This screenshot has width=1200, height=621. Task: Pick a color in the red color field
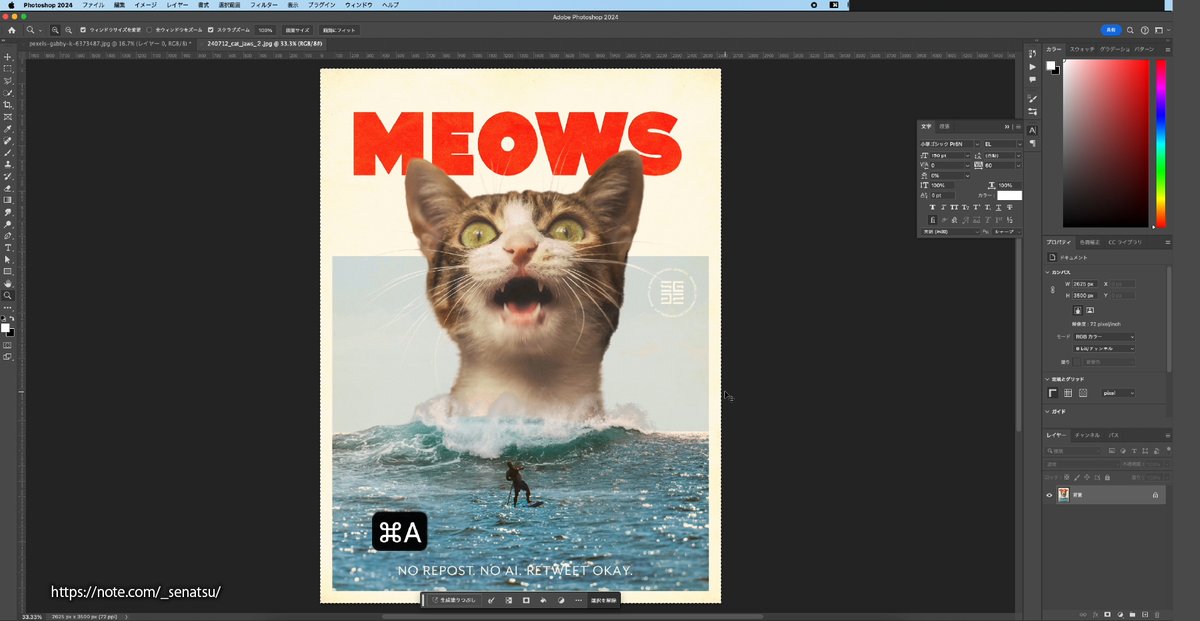[1106, 142]
